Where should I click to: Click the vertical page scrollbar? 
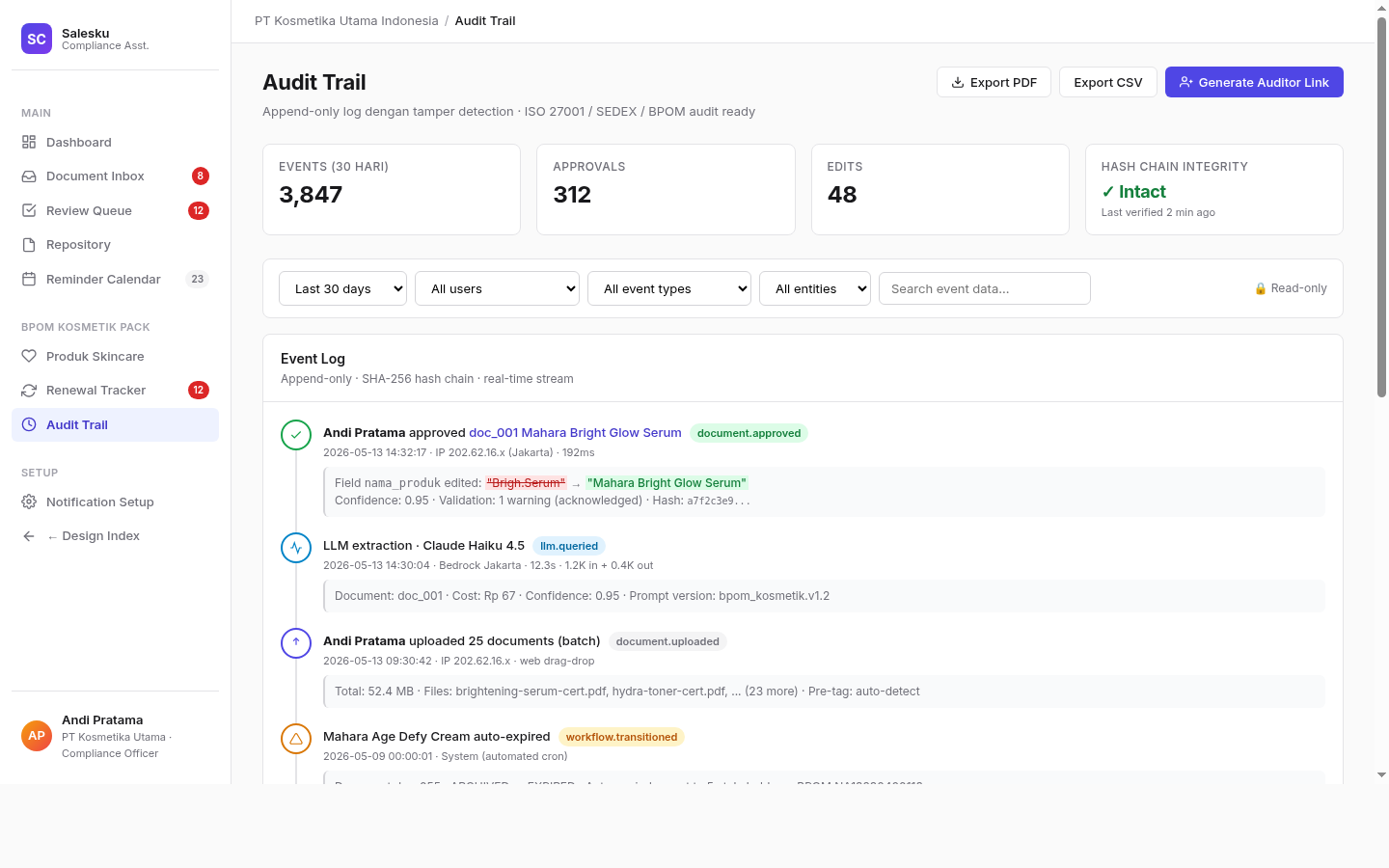coord(1381,207)
